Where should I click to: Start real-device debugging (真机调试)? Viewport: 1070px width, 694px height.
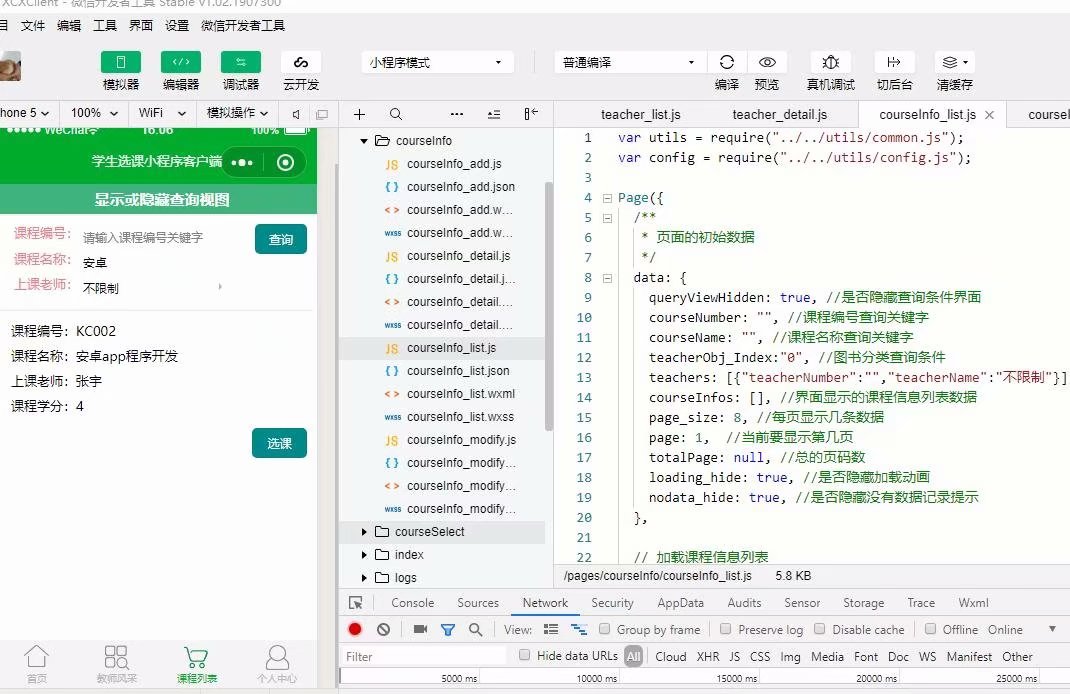point(830,62)
